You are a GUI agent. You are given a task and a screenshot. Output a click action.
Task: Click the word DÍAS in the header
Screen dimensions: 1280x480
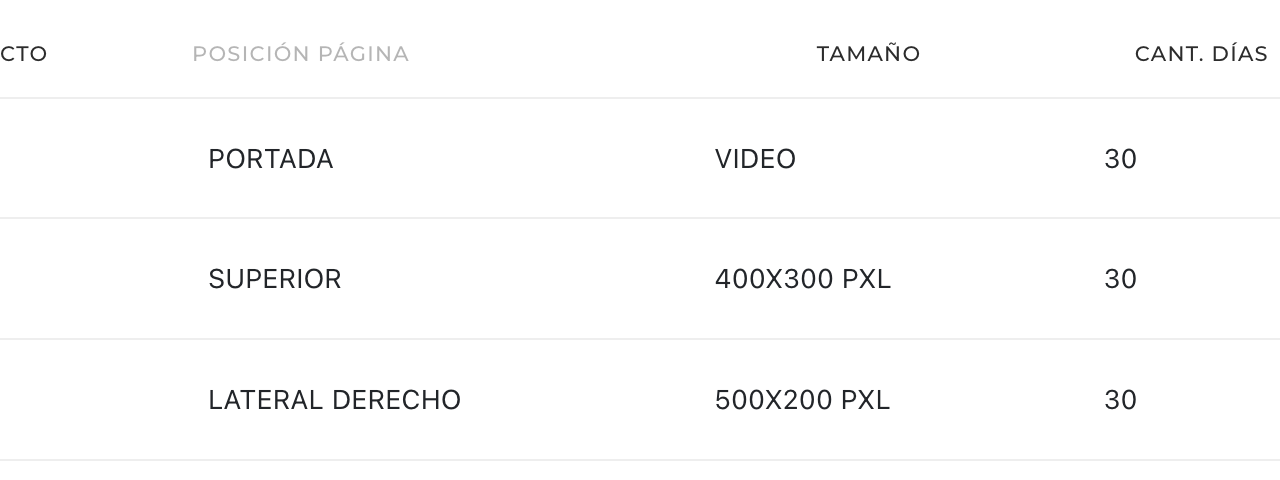pyautogui.click(x=1240, y=54)
